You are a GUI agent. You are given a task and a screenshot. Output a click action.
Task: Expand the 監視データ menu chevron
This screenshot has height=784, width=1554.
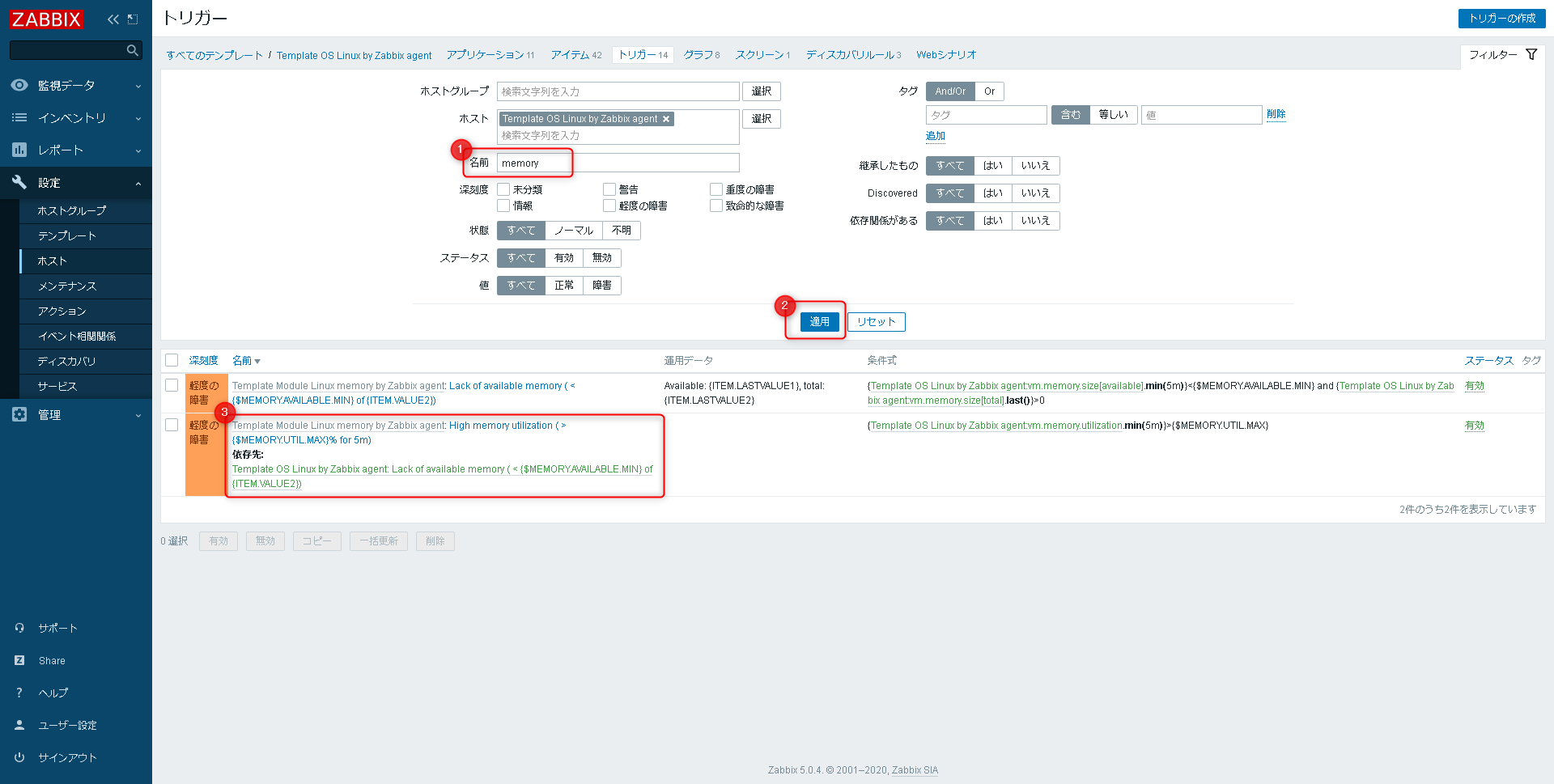(138, 86)
